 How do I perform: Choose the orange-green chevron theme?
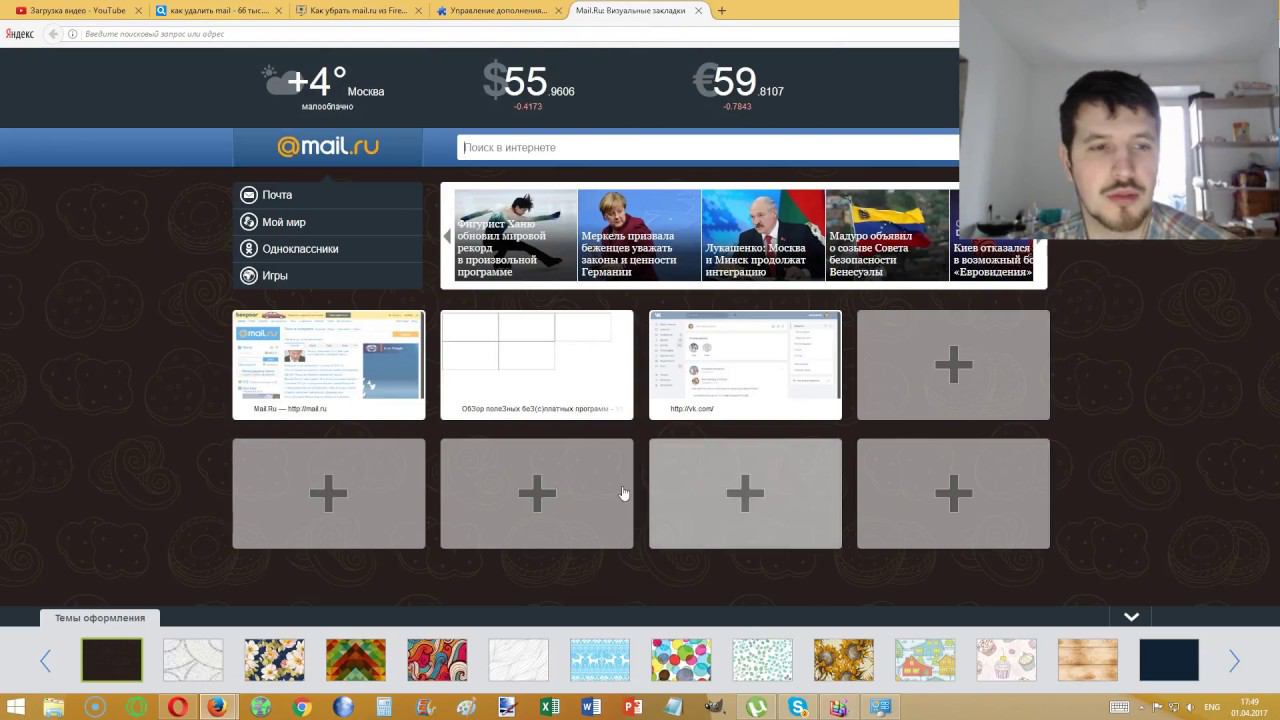[356, 660]
